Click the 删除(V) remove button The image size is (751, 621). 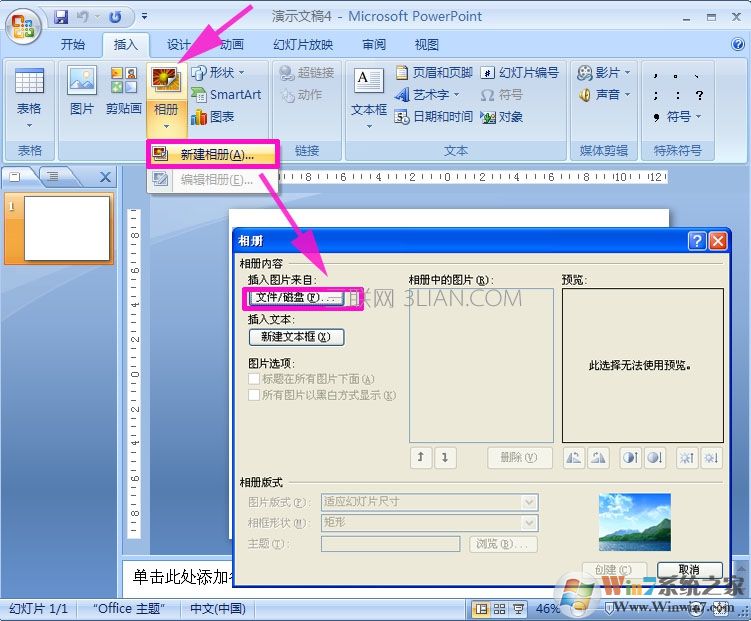(x=519, y=458)
